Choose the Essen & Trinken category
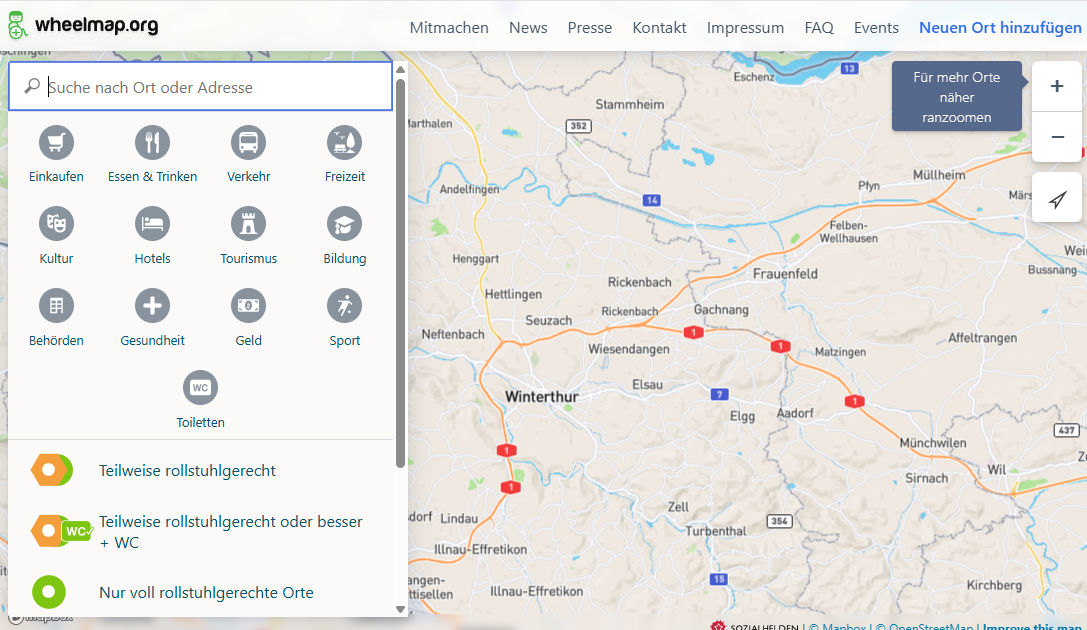 pyautogui.click(x=153, y=155)
